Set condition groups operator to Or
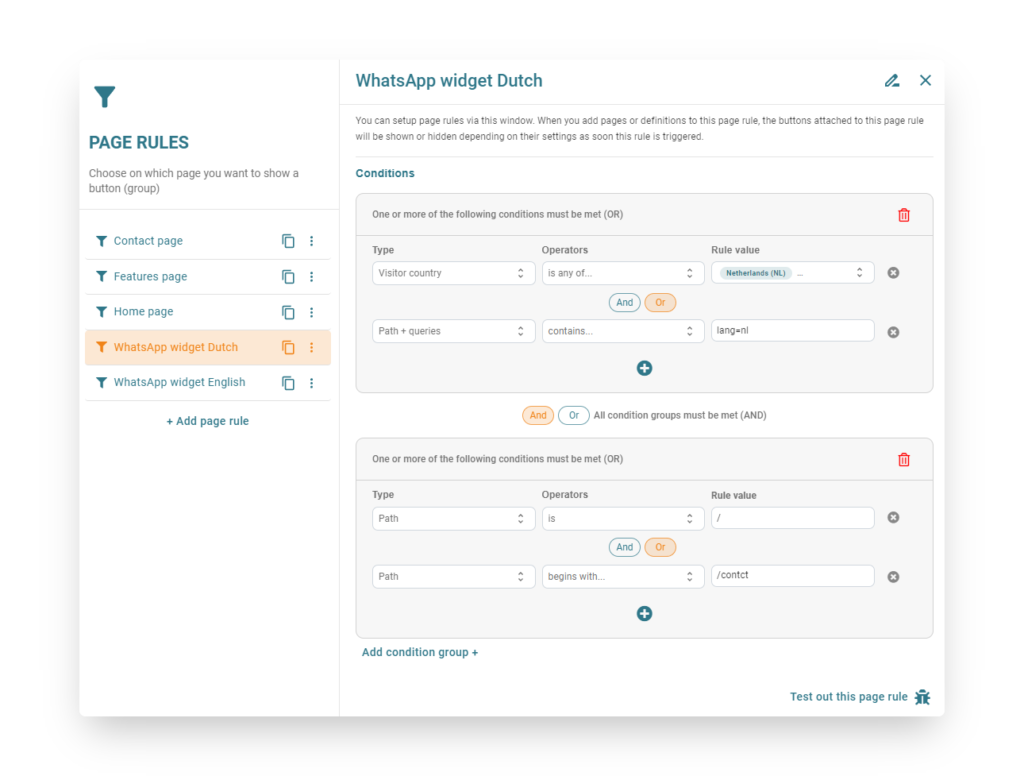The height and width of the screenshot is (776, 1024). 573,415
